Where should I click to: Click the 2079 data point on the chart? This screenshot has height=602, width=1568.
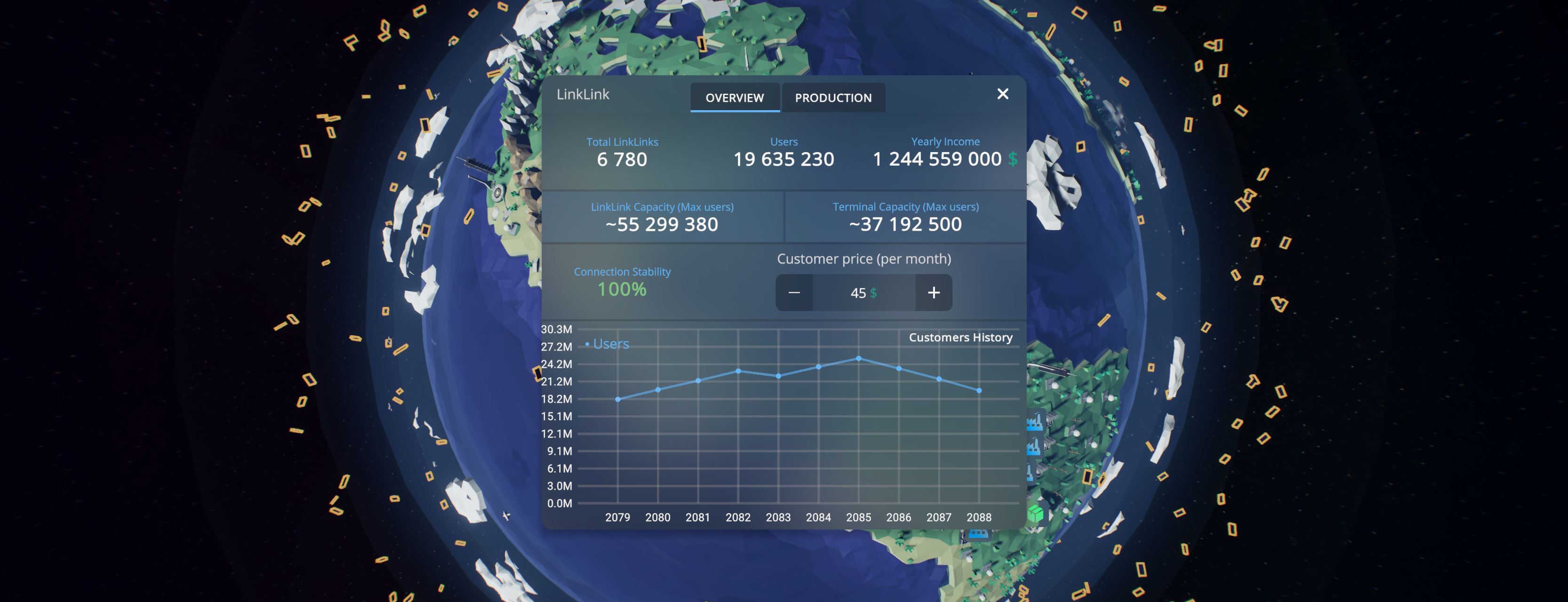618,399
